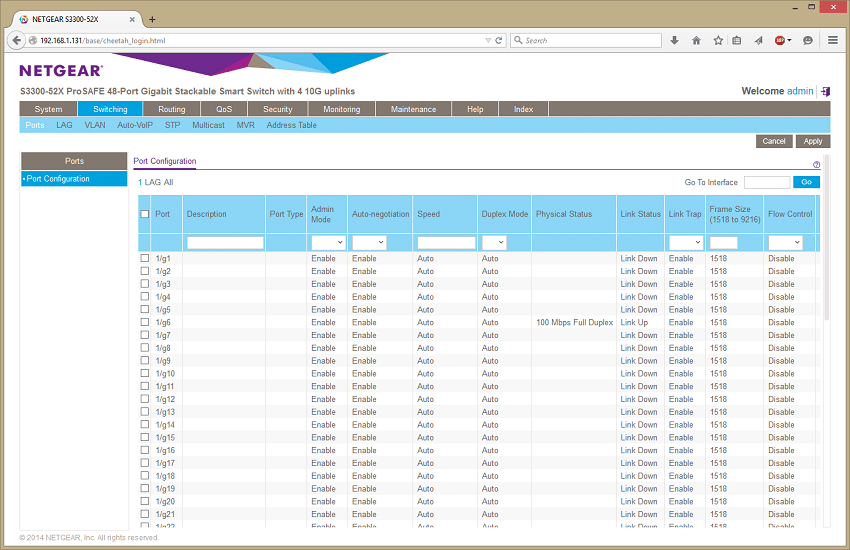
Task: Click the browser back arrow button
Action: 16,40
